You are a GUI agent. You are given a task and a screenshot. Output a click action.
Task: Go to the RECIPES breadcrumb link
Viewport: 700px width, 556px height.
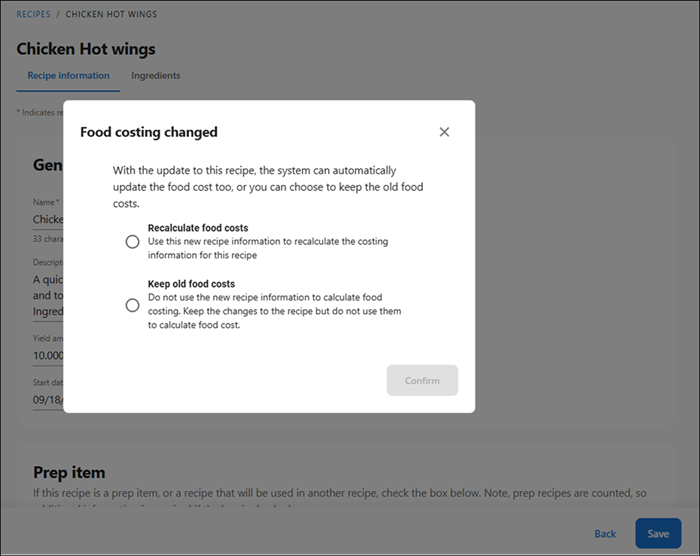coord(33,15)
